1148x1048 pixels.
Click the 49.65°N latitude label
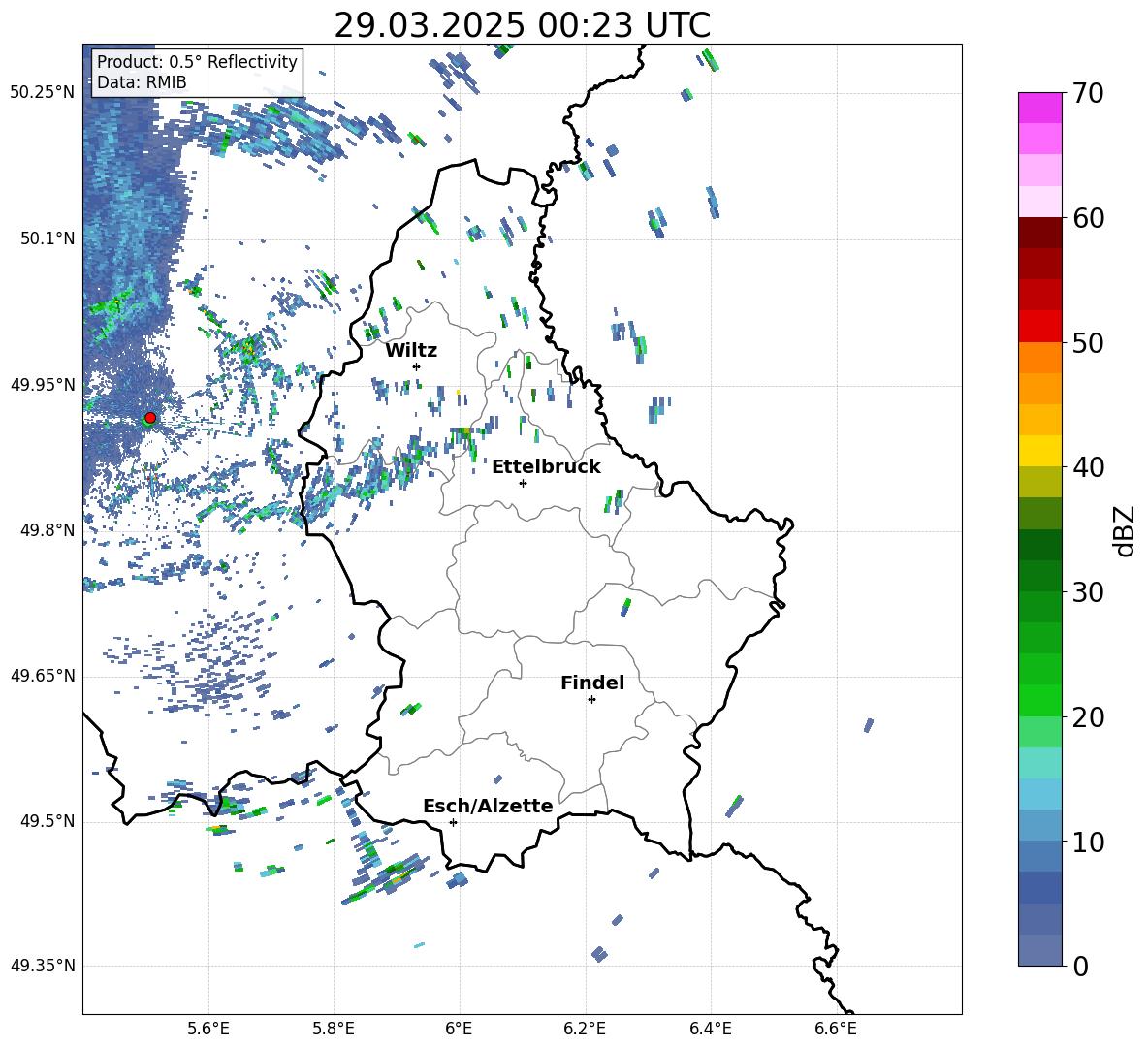[x=43, y=676]
